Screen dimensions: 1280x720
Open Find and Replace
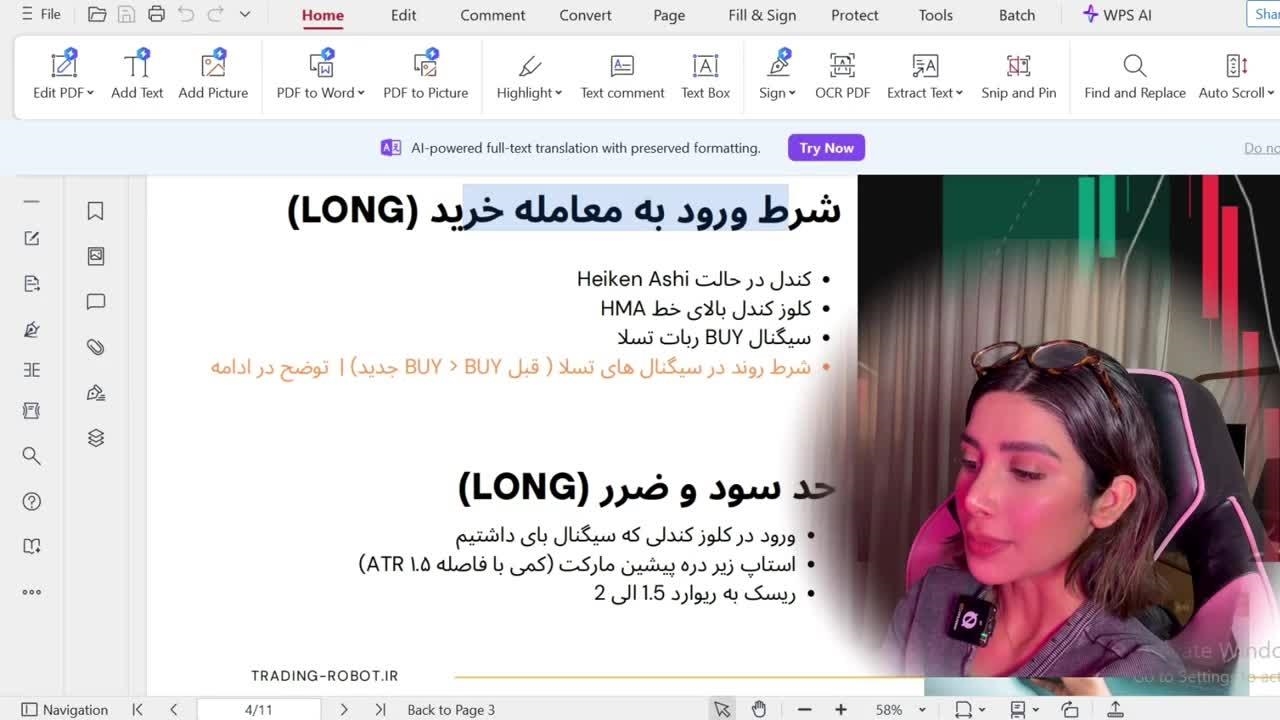[x=1134, y=76]
